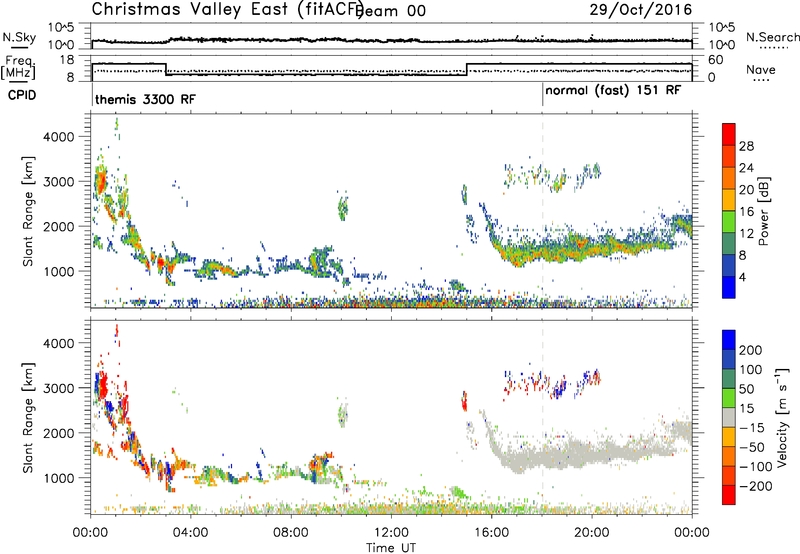Click the 'Time UT' axis title
The width and height of the screenshot is (800, 554).
click(391, 548)
